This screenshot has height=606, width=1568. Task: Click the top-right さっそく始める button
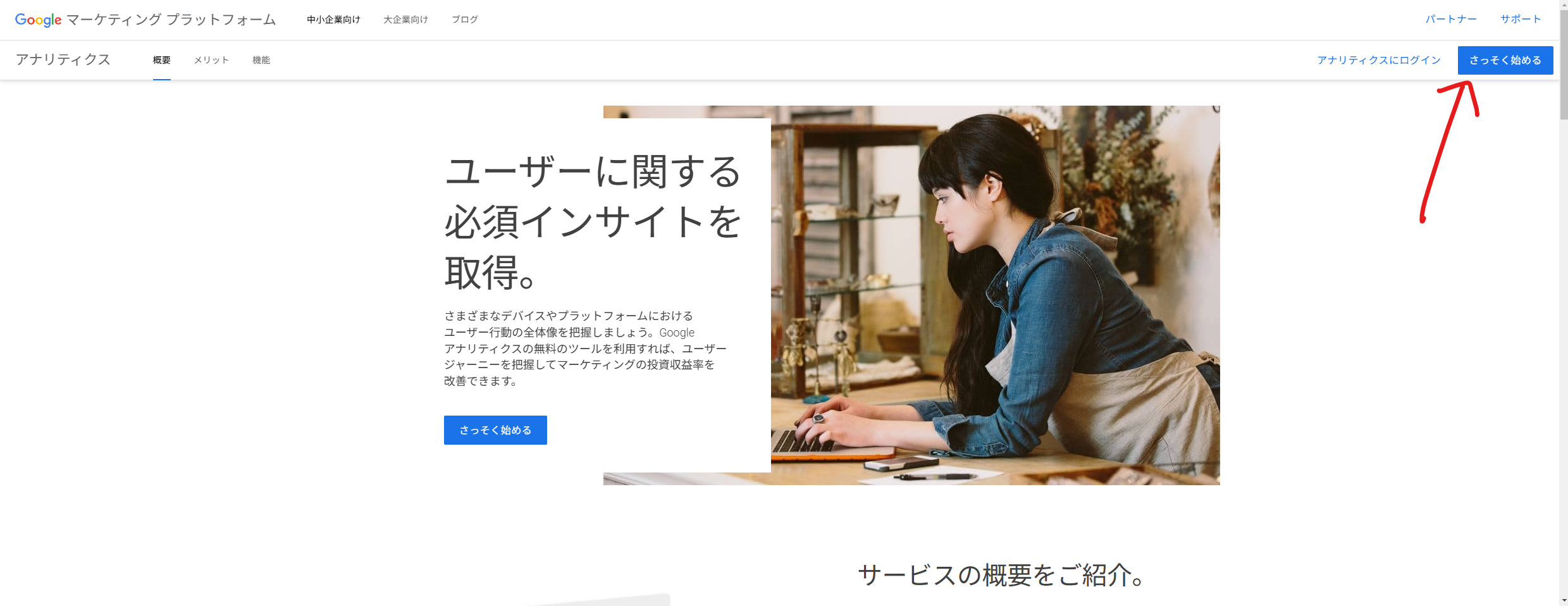point(1505,60)
